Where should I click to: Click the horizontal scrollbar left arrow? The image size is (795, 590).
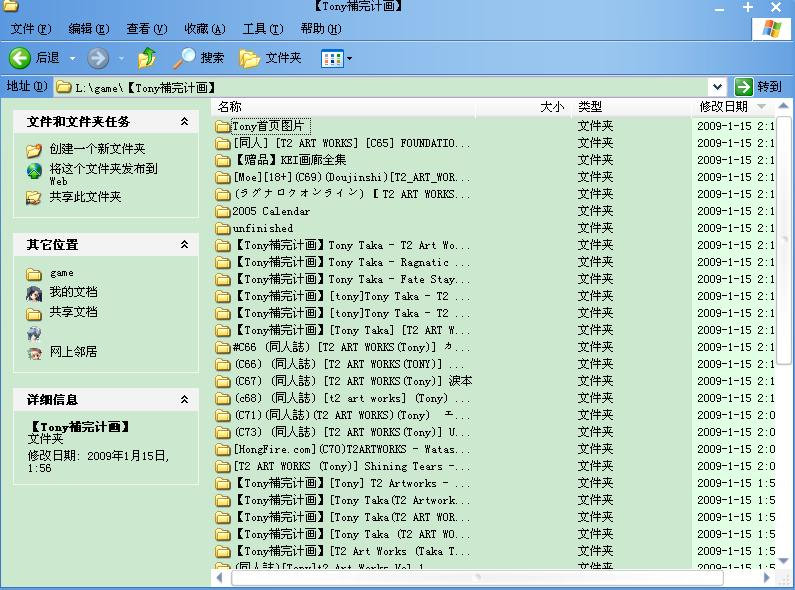(220, 577)
